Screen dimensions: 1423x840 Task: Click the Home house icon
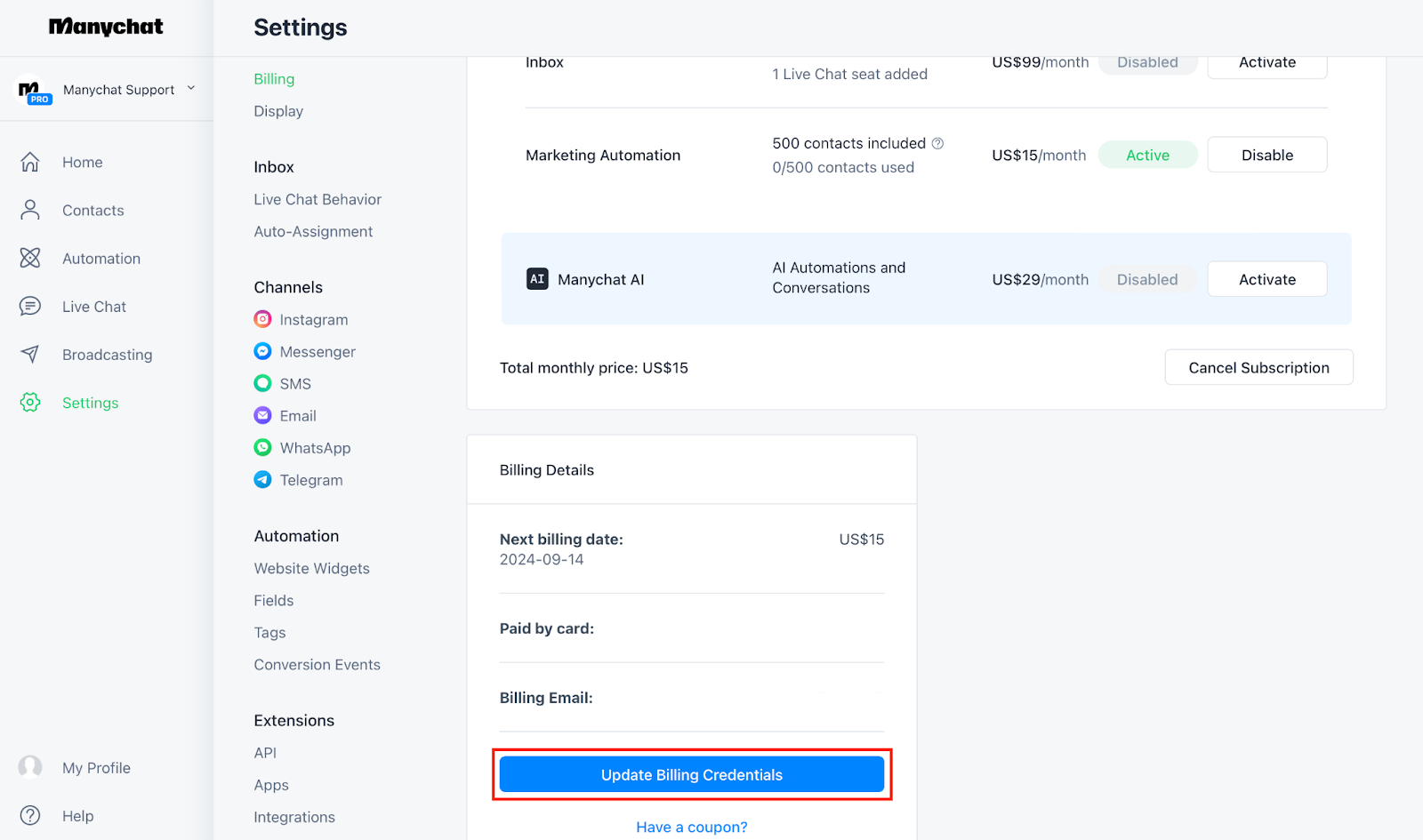click(30, 162)
